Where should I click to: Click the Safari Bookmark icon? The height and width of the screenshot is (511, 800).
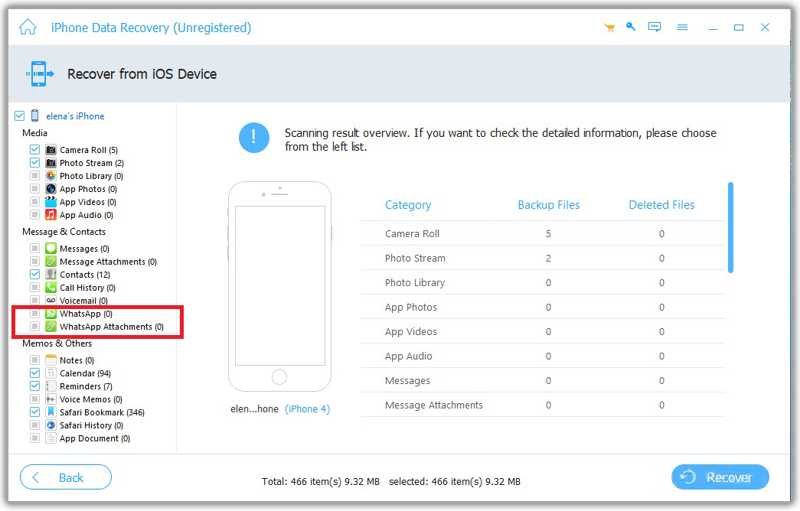coord(51,412)
